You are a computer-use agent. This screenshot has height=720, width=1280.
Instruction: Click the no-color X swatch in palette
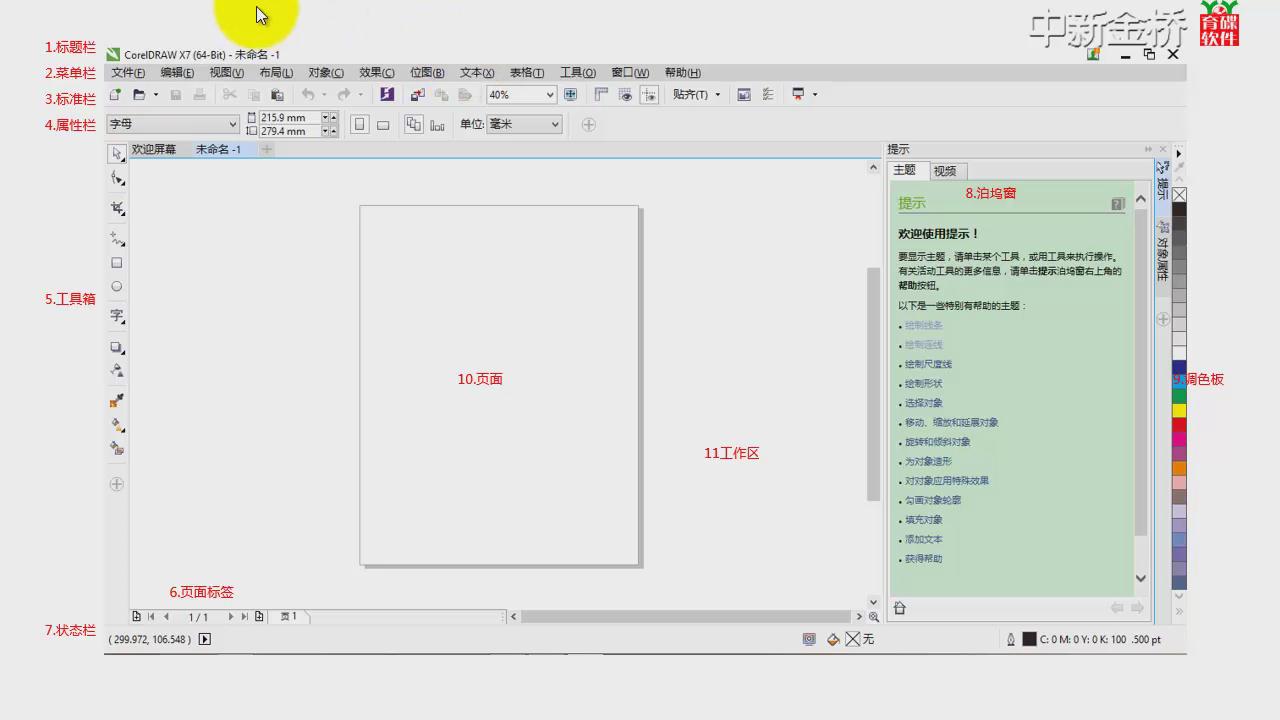[1179, 194]
